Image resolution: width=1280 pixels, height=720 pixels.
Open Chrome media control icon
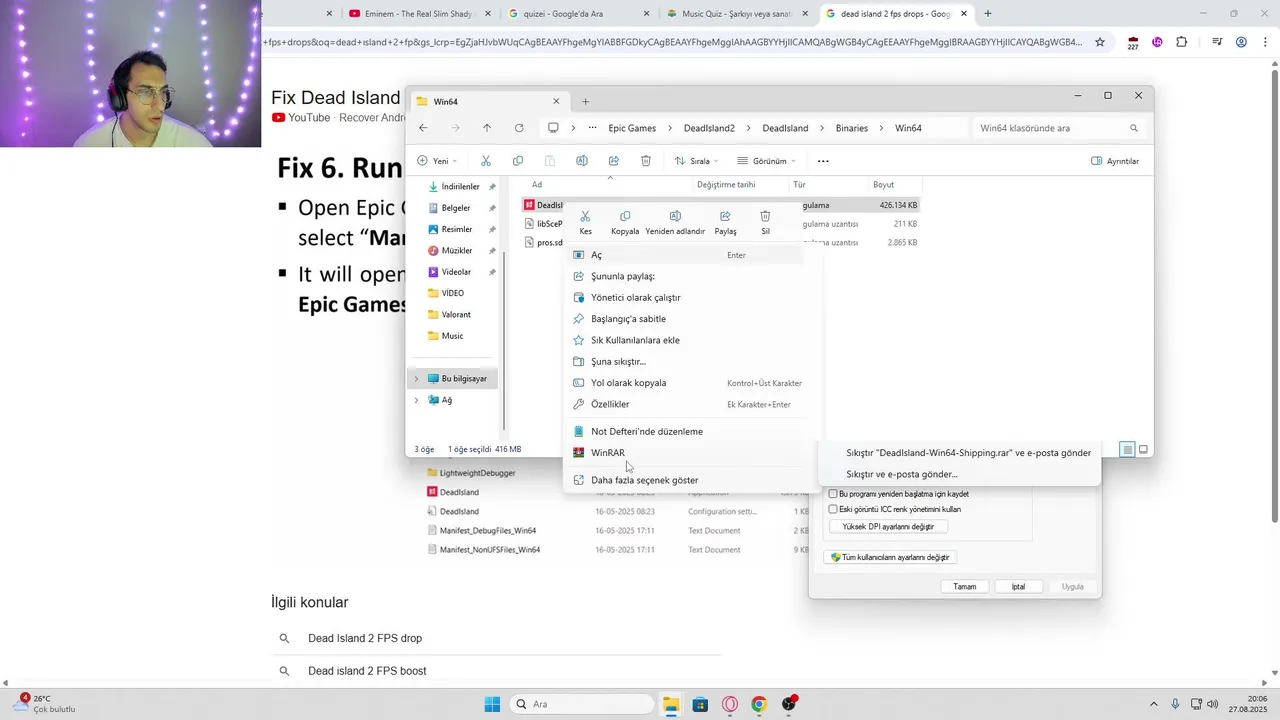click(1217, 42)
